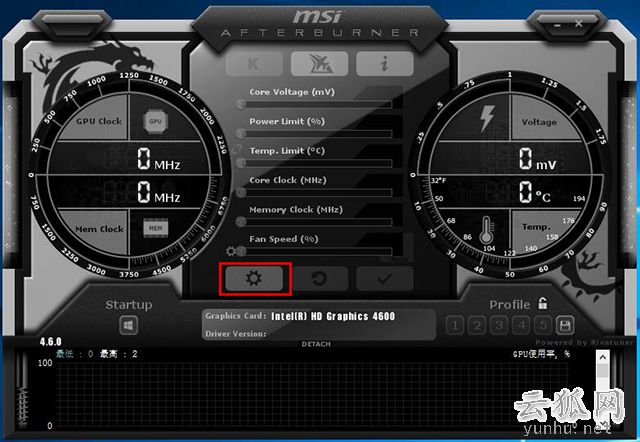Click the Core Voltage slider
640x442 pixels.
[314, 105]
